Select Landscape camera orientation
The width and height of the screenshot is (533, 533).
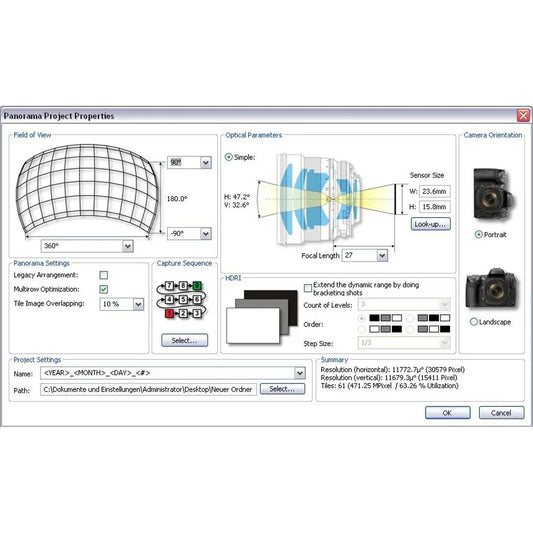[474, 322]
